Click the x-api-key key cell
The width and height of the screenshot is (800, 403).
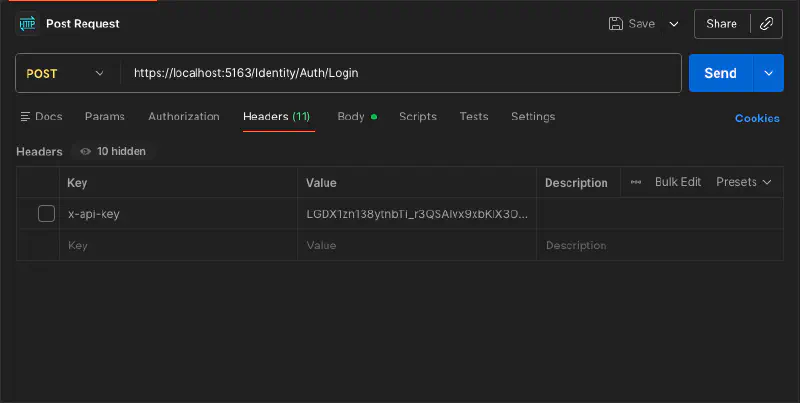pyautogui.click(x=179, y=214)
